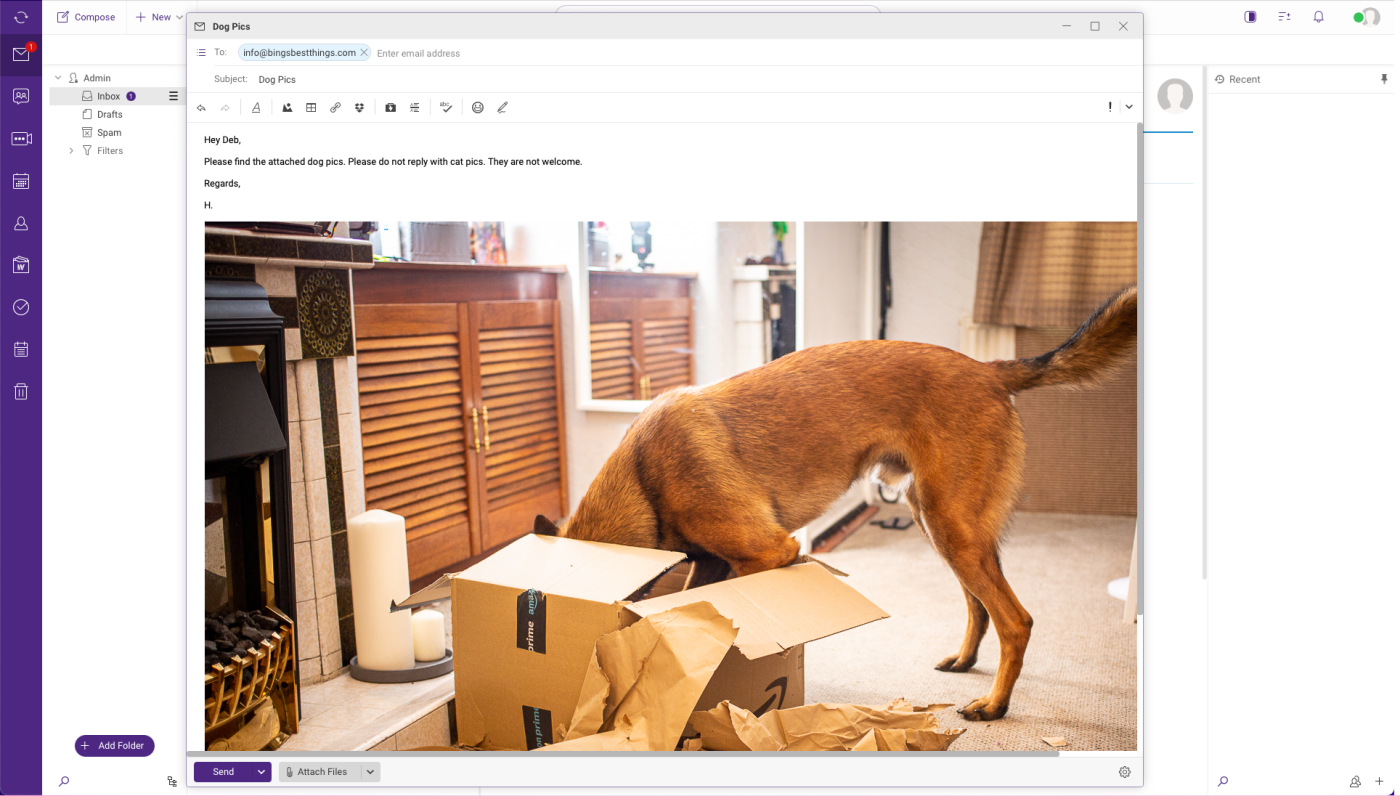Click the dog photo in email body

pos(670,486)
